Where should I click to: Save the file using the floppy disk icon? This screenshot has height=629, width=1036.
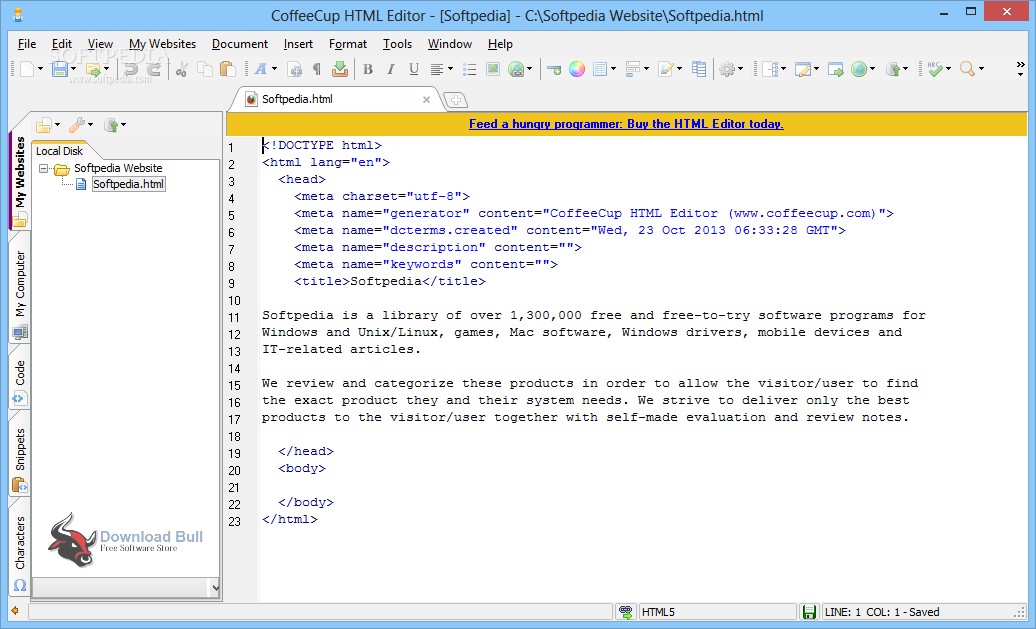(59, 69)
